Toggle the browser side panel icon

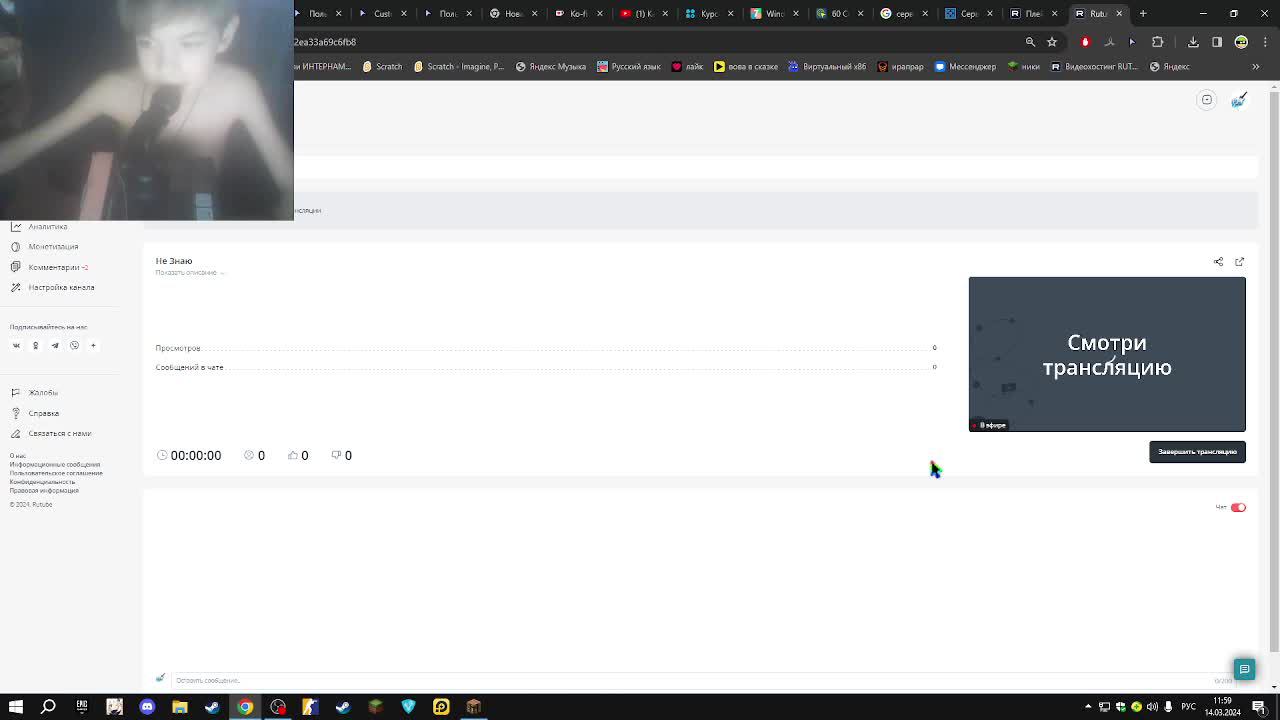click(x=1217, y=42)
